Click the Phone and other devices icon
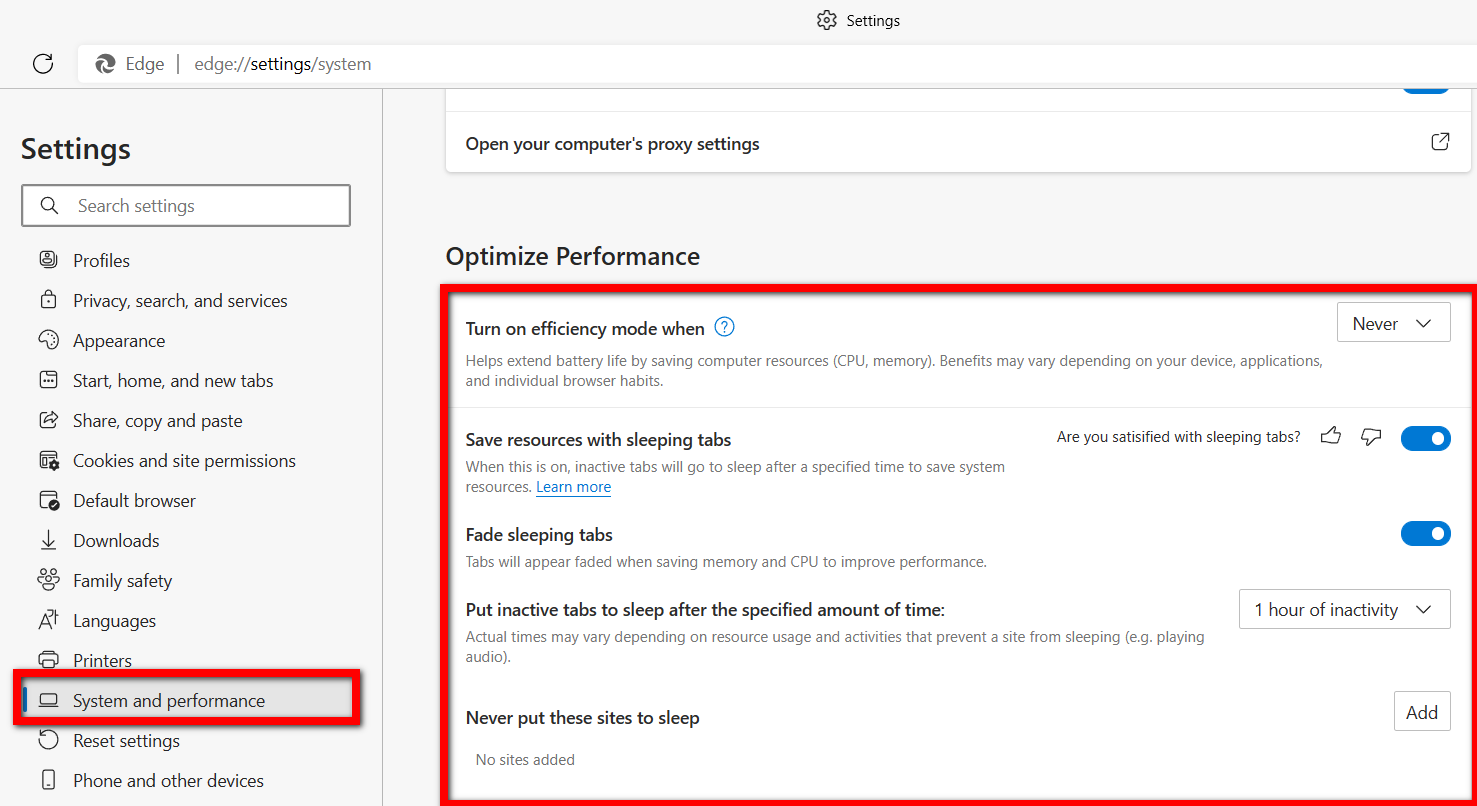 point(48,780)
